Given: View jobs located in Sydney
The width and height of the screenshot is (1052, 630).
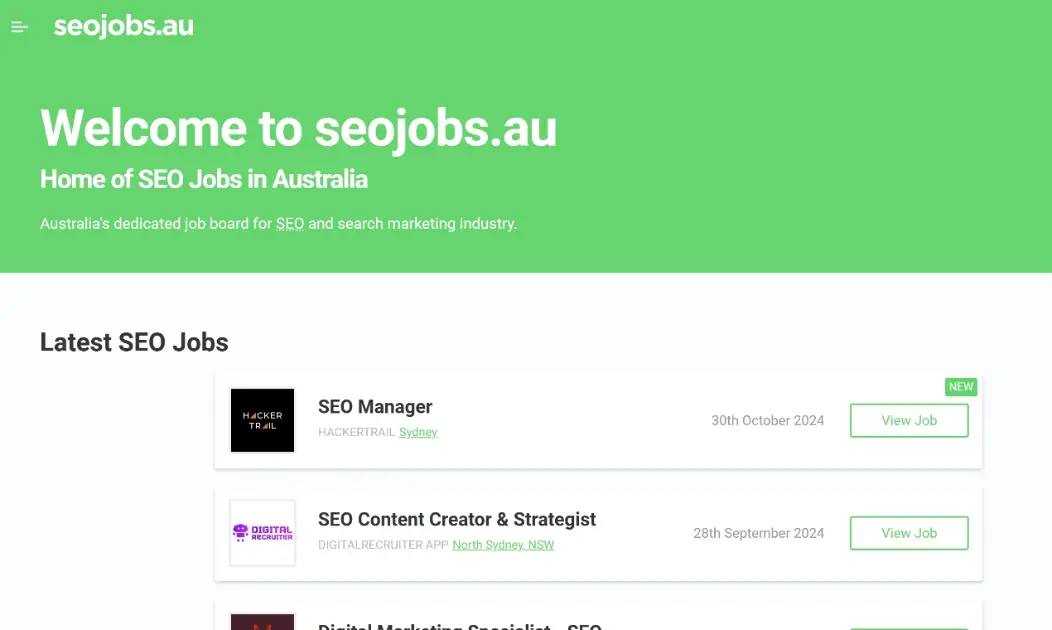Looking at the screenshot, I should (x=418, y=432).
